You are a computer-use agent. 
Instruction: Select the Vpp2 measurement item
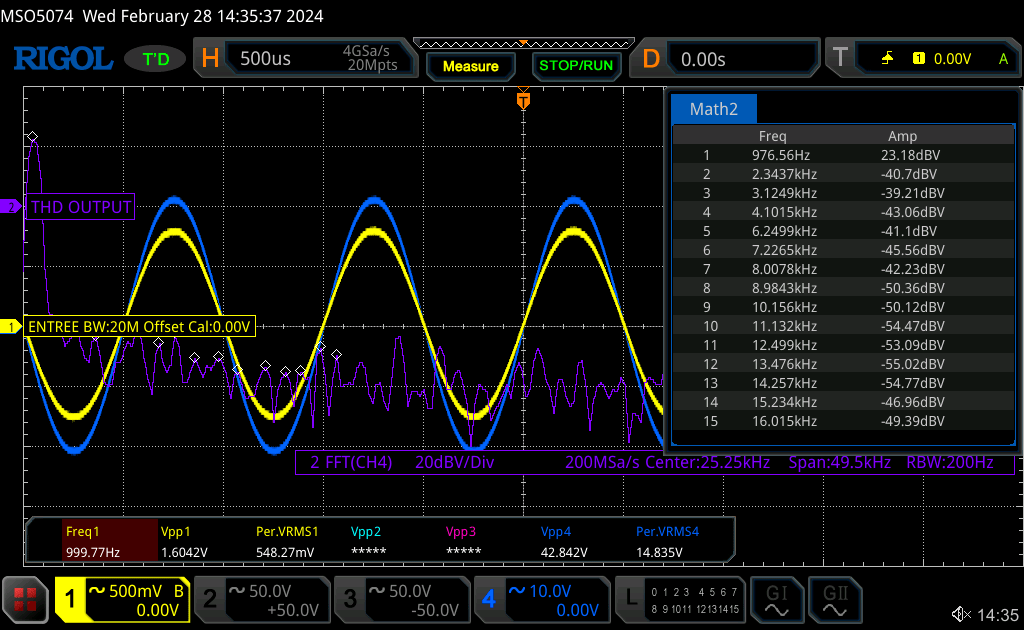[x=368, y=541]
